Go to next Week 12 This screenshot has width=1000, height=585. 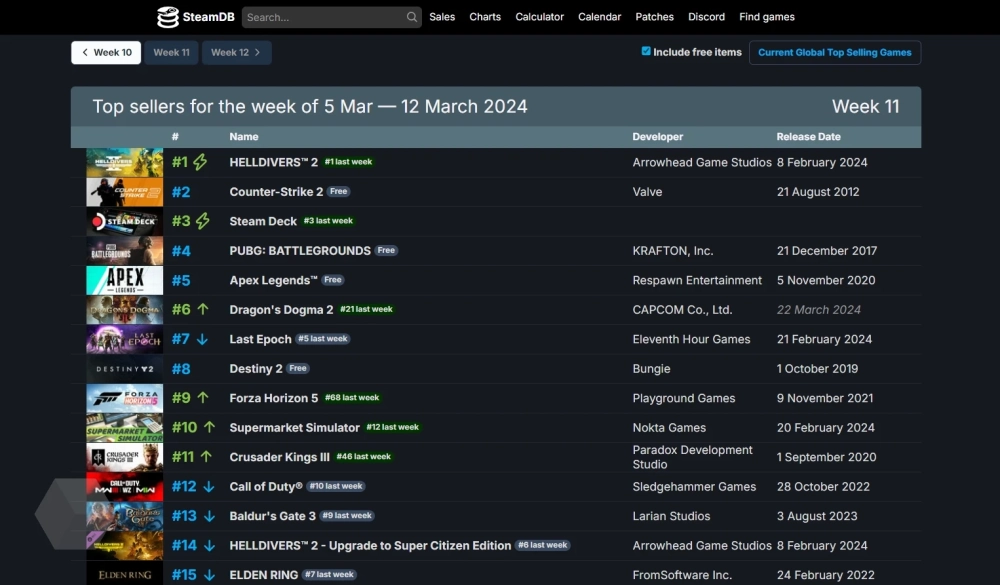click(236, 53)
